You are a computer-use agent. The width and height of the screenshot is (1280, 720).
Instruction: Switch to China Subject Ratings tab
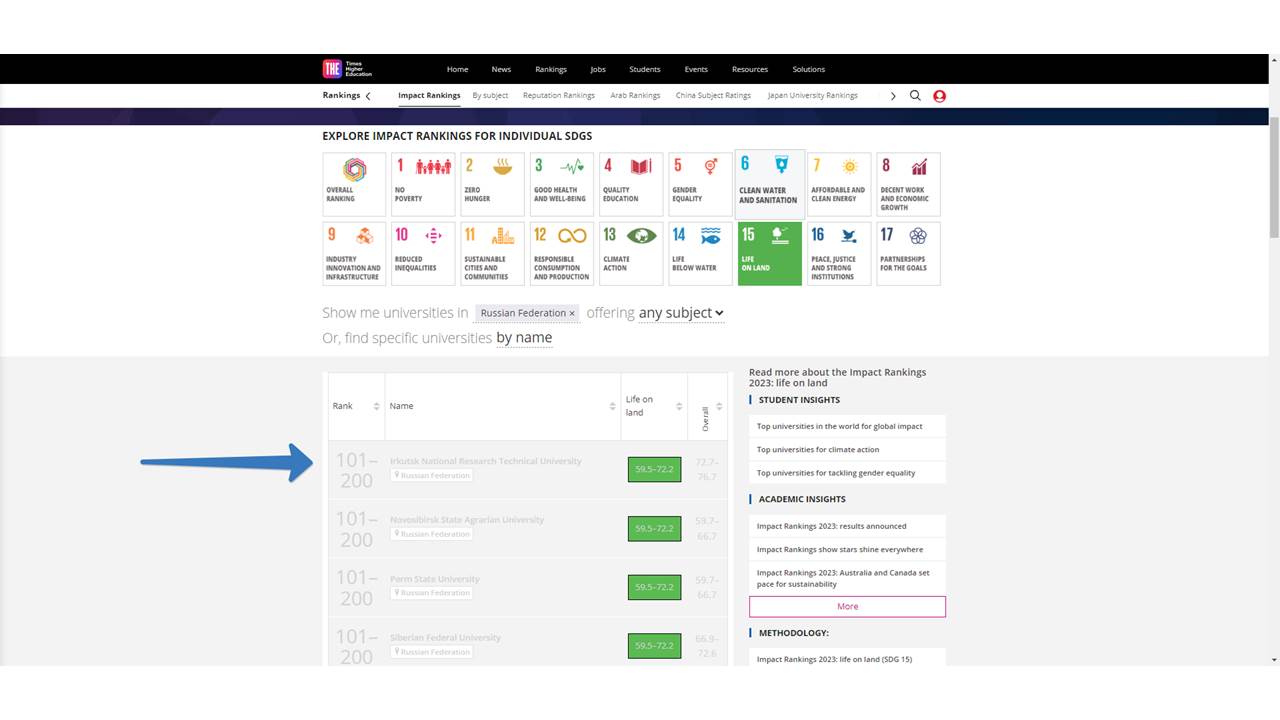713,96
